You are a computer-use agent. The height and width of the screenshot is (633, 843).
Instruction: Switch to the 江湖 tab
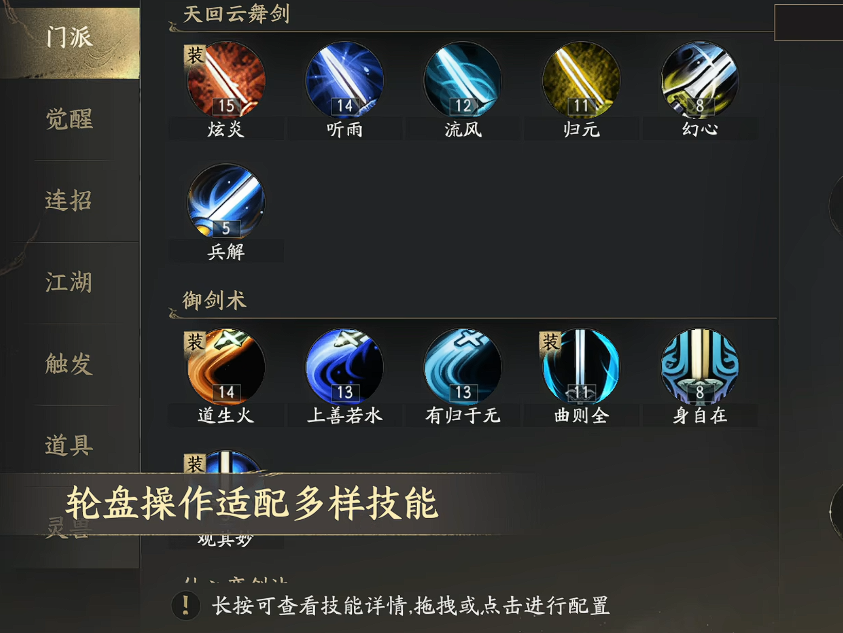point(70,282)
